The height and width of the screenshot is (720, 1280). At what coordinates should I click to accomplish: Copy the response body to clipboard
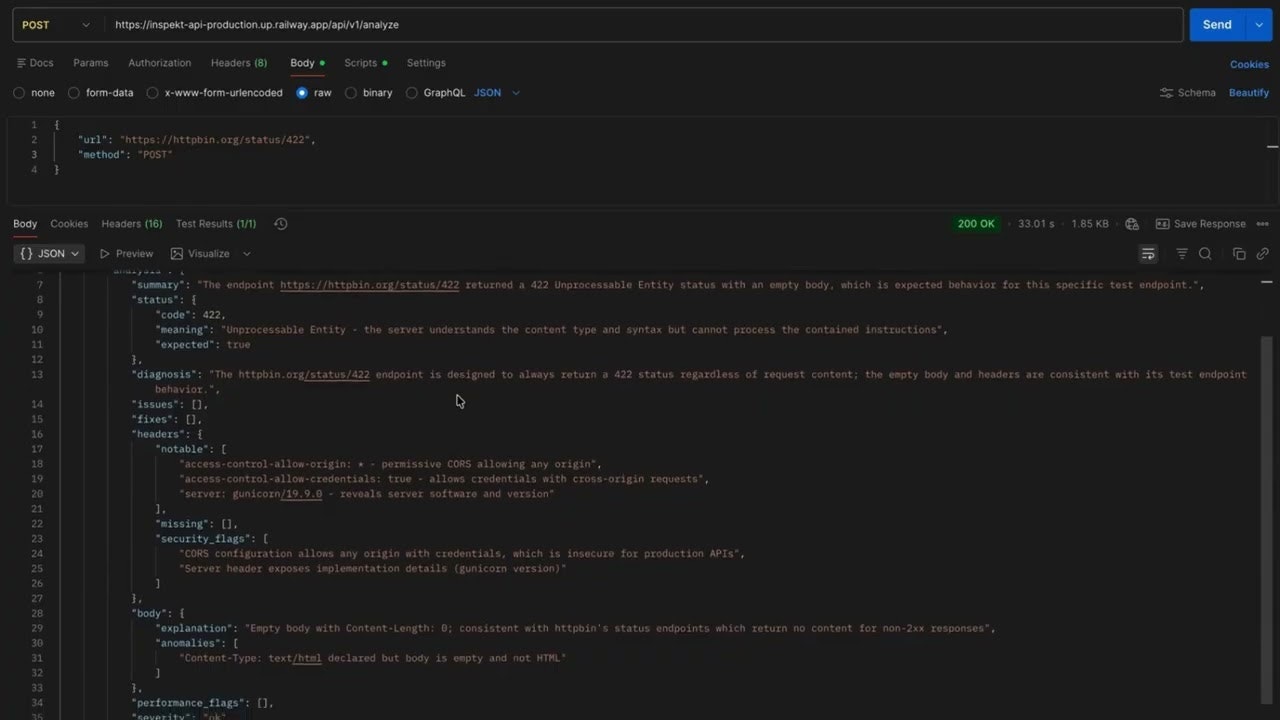pos(1239,254)
